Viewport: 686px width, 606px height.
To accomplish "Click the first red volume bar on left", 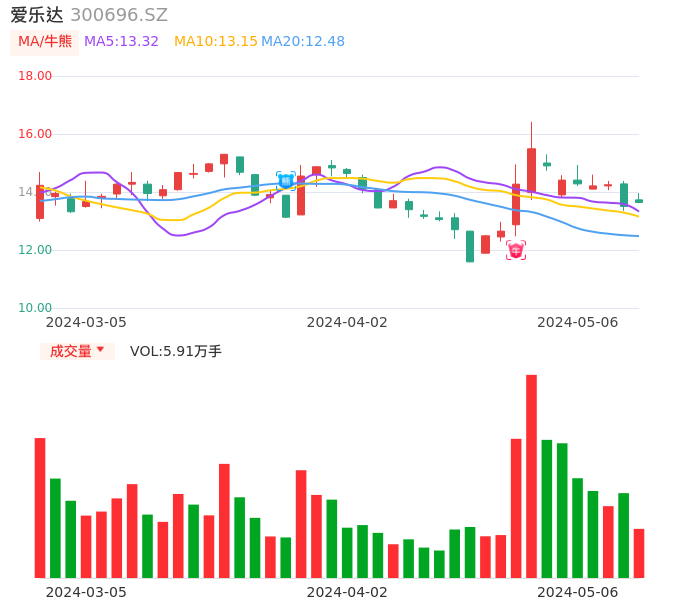I will tap(40, 507).
